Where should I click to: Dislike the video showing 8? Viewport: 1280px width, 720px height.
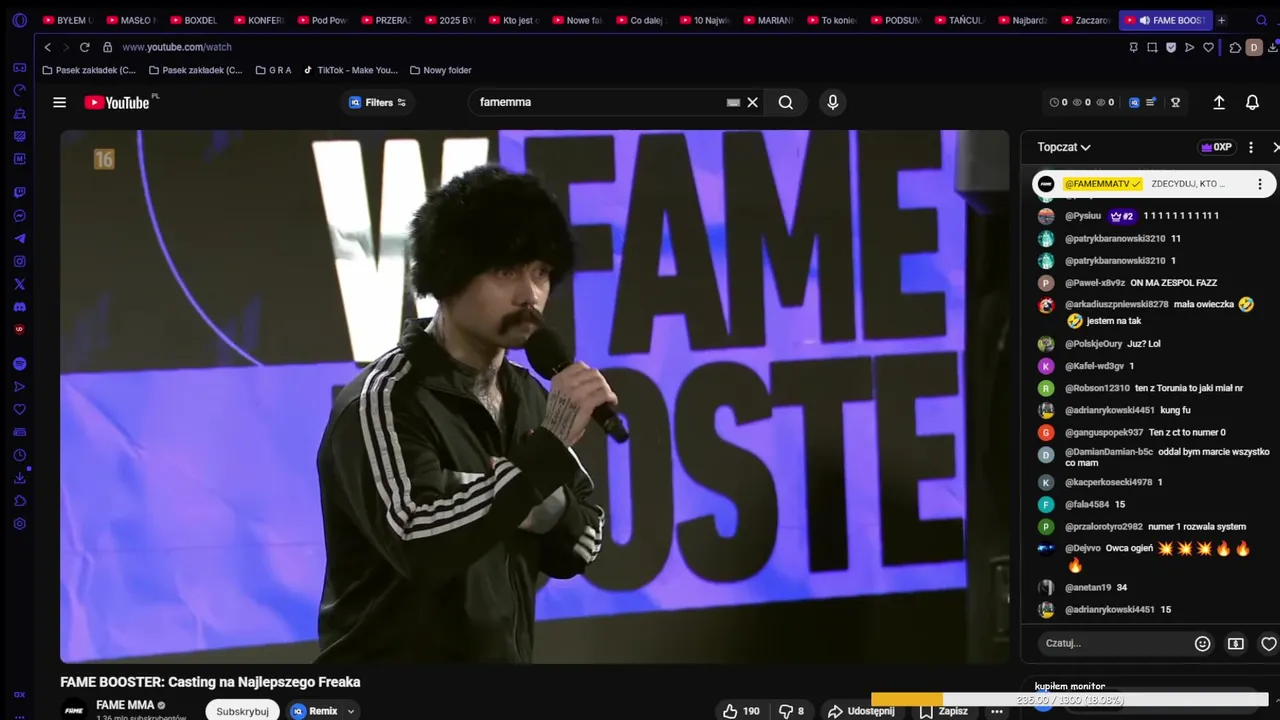pos(793,711)
